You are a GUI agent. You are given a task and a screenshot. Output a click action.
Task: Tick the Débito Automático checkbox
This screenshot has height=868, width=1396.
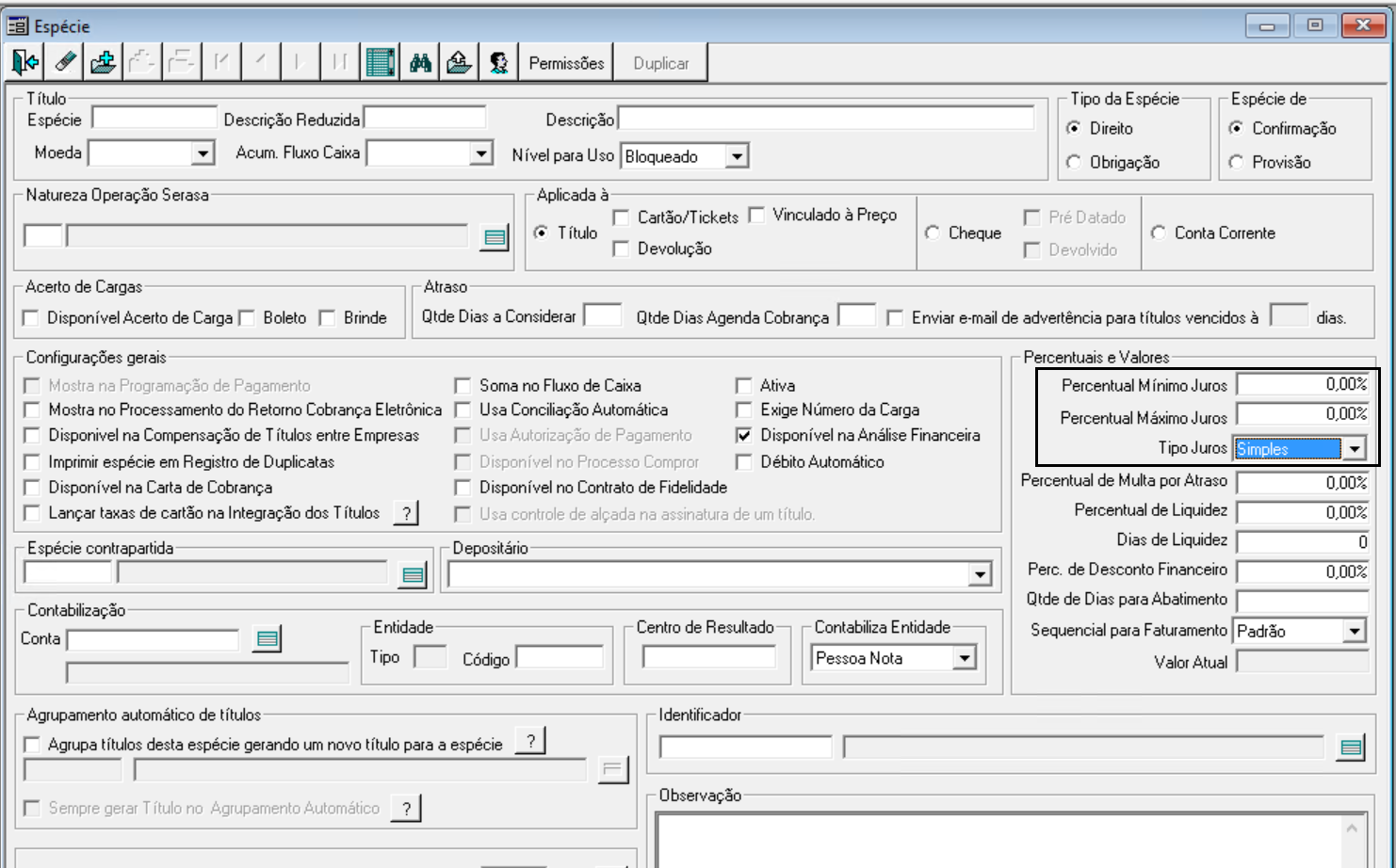click(744, 462)
